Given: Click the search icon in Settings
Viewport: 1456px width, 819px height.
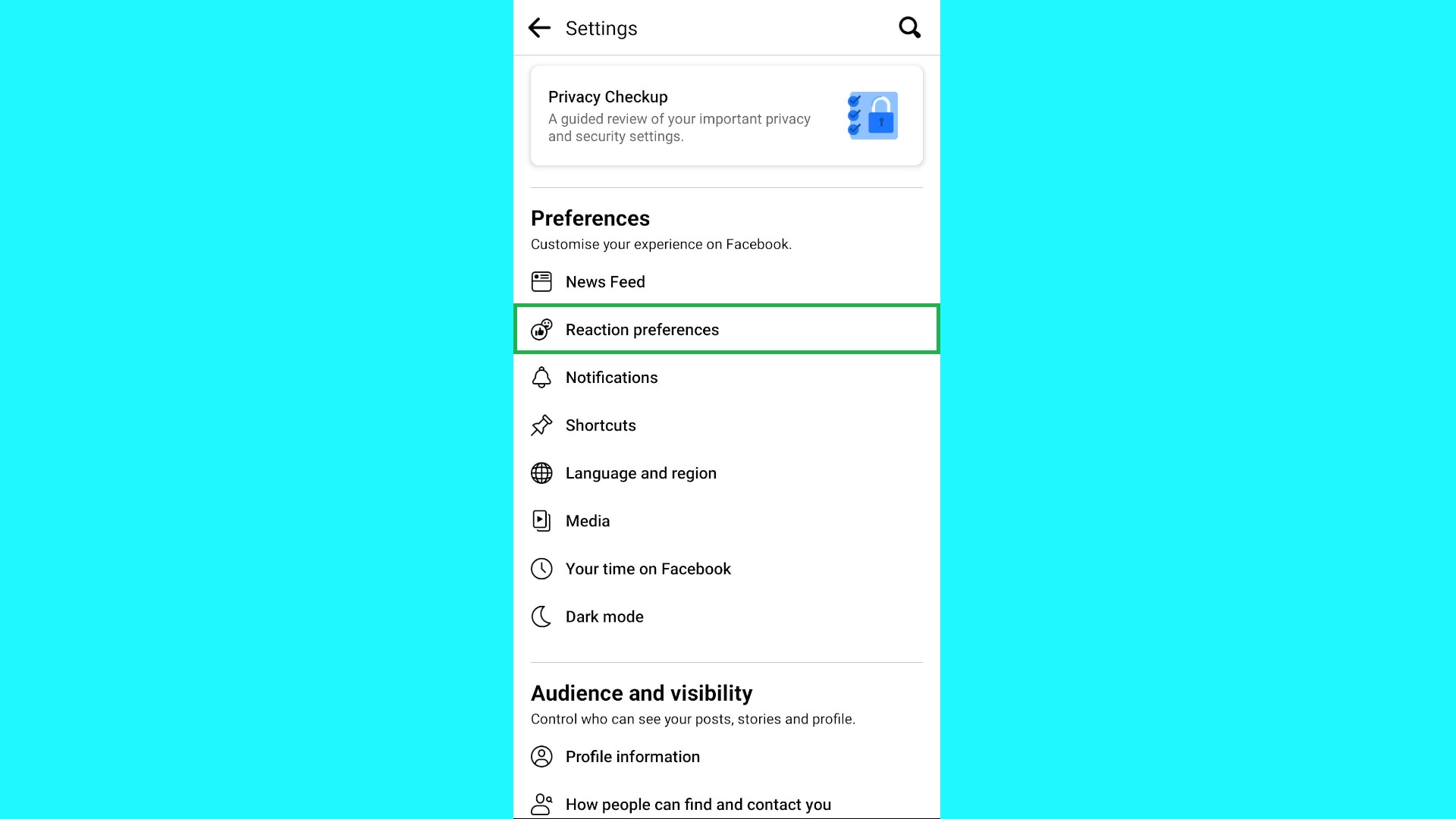Looking at the screenshot, I should [908, 27].
